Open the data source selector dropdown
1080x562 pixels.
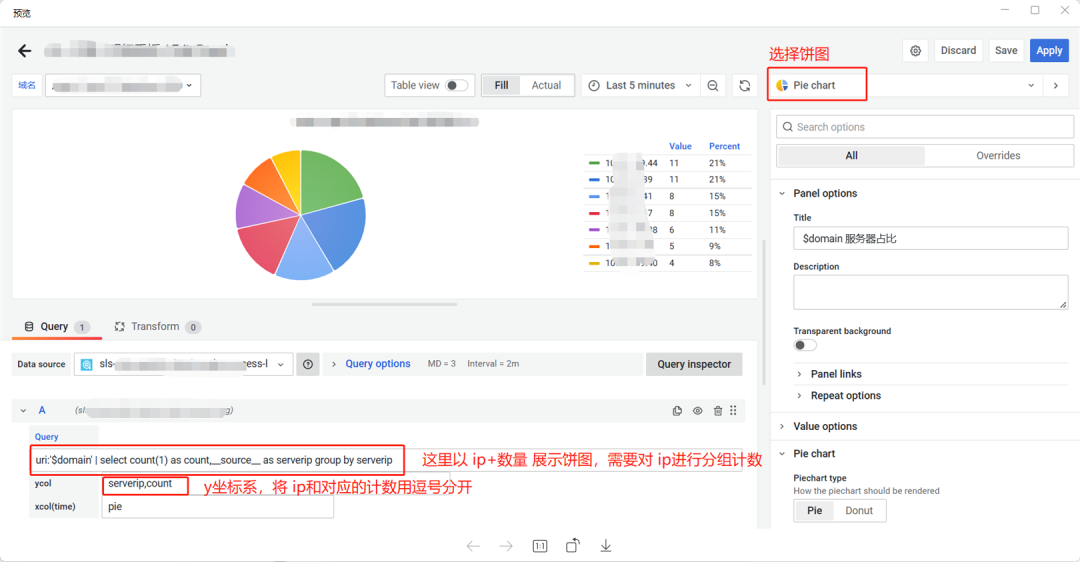[x=183, y=364]
